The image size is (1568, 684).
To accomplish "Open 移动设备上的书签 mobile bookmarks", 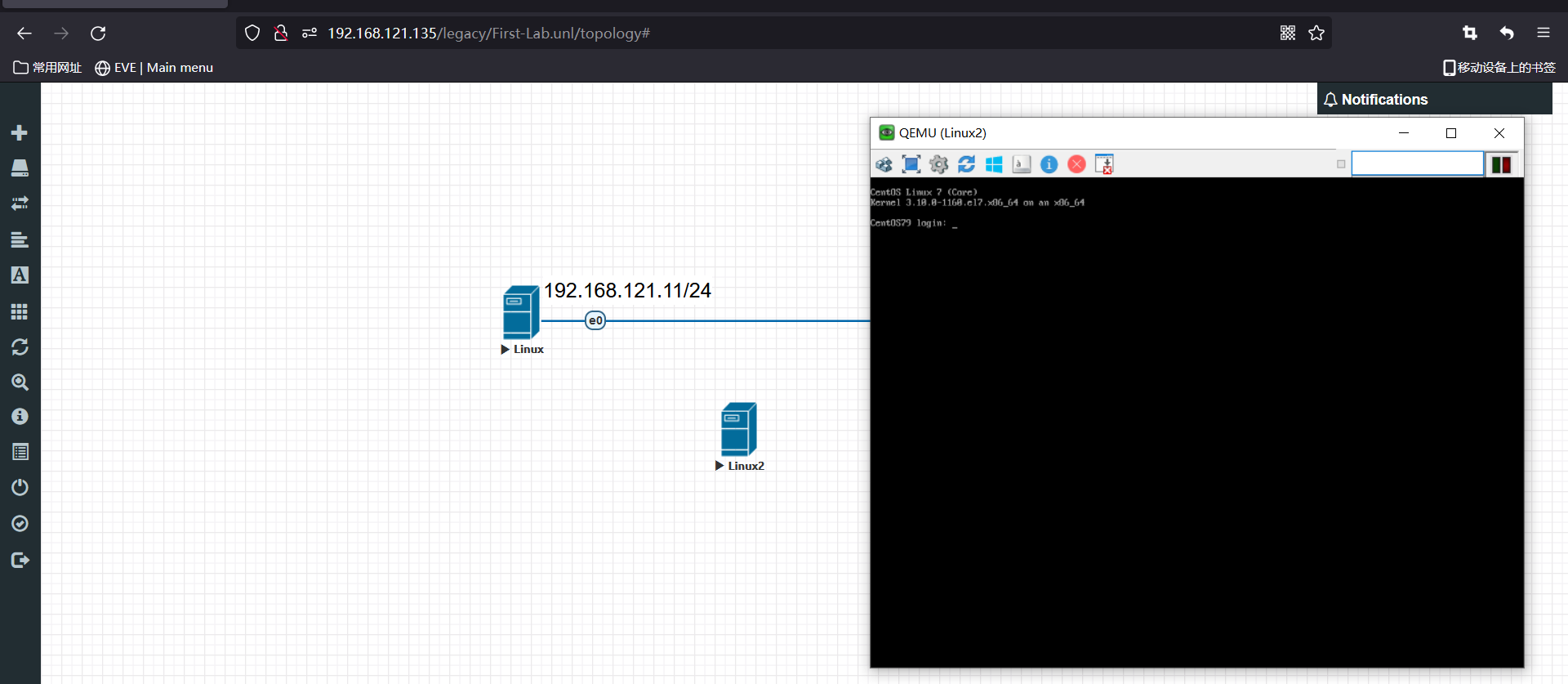I will point(1499,68).
